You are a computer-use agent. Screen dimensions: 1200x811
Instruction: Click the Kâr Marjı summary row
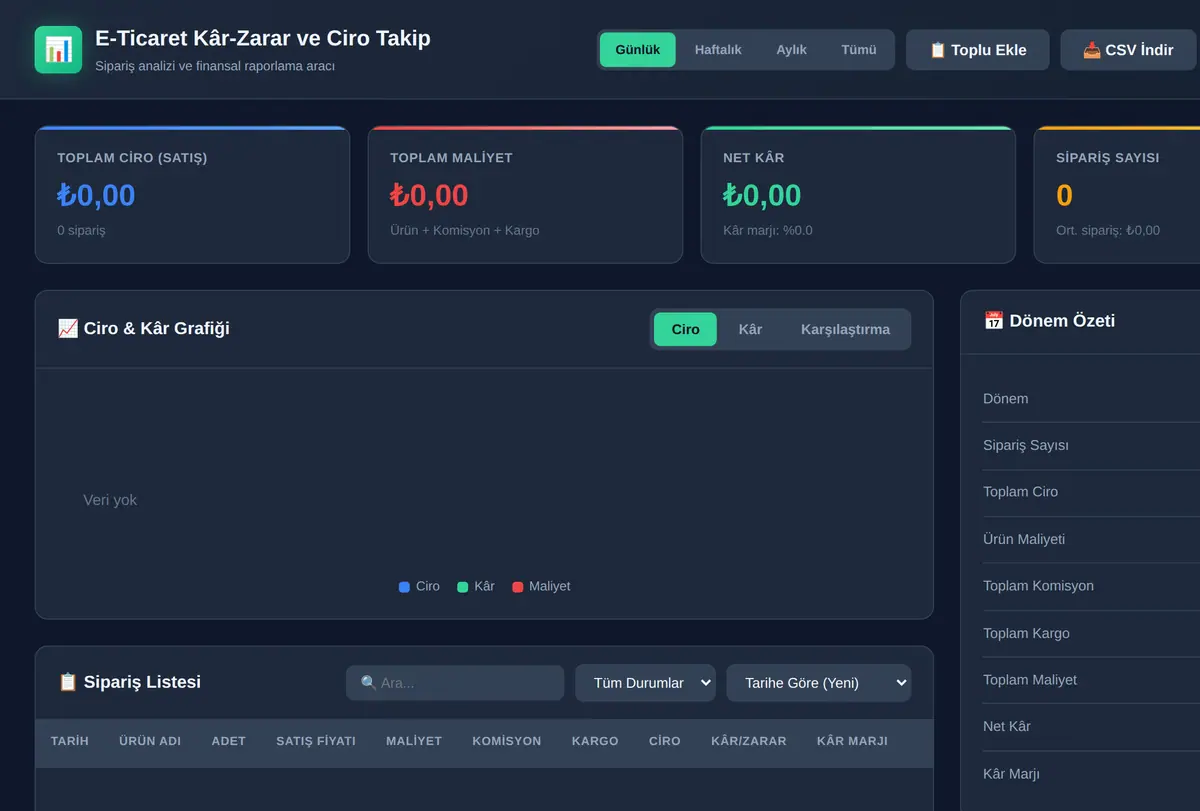click(1091, 774)
